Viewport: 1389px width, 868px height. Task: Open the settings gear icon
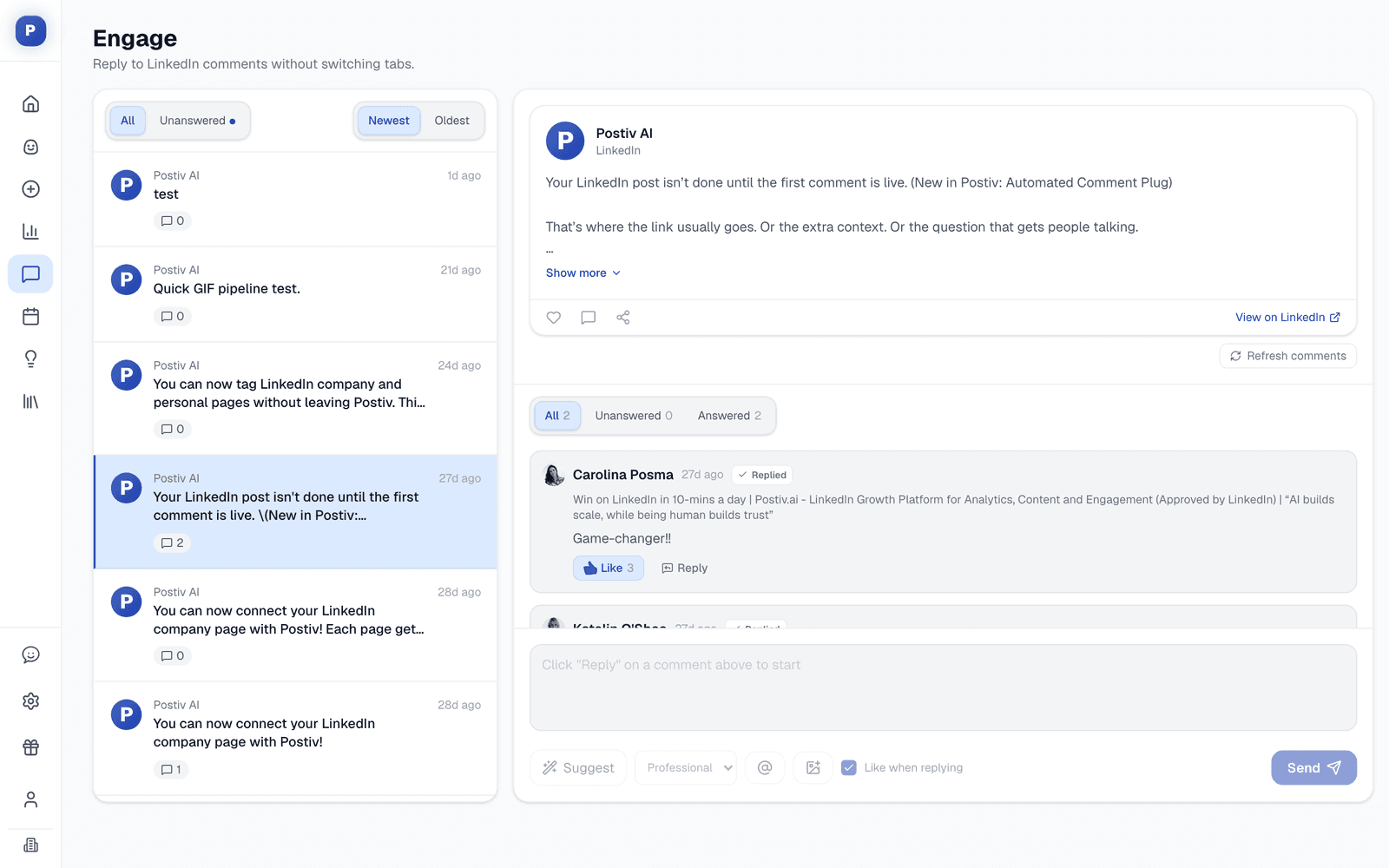click(30, 701)
